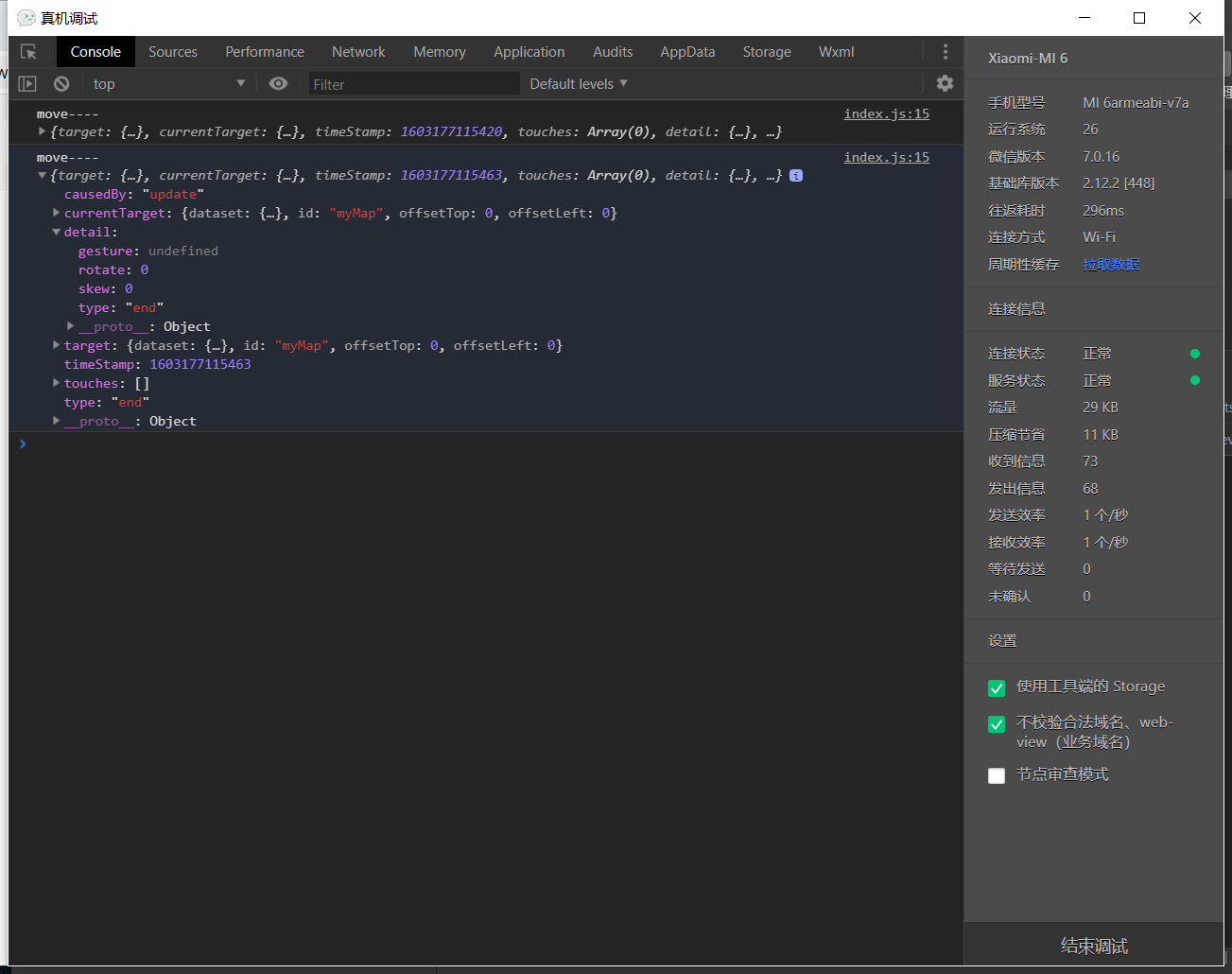The image size is (1232, 974).
Task: Switch to the Memory tab
Action: [x=440, y=52]
